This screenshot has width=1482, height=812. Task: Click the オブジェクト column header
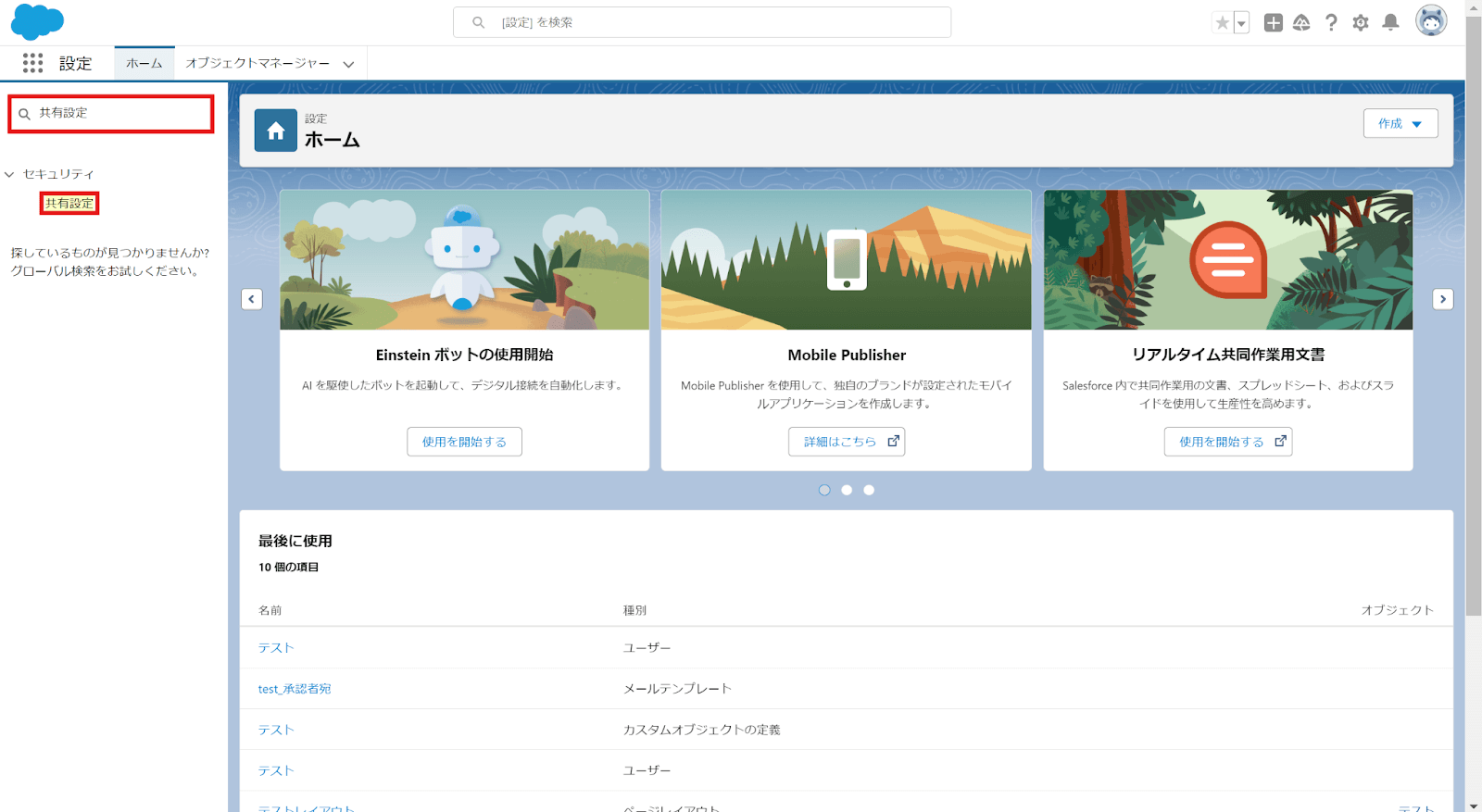point(1398,610)
